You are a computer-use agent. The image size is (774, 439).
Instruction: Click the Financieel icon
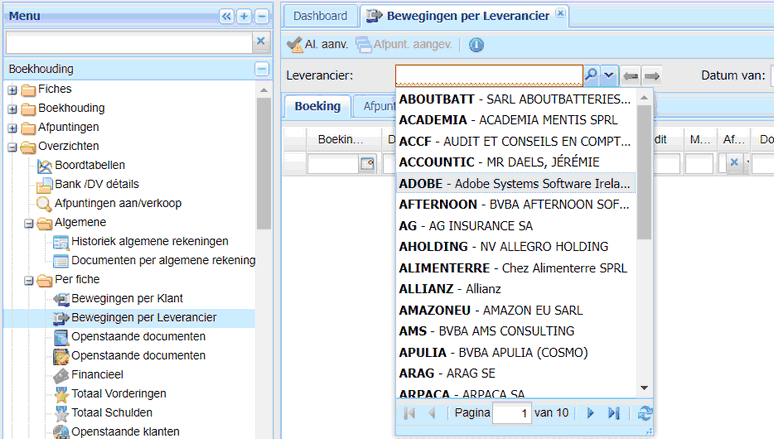coord(61,375)
